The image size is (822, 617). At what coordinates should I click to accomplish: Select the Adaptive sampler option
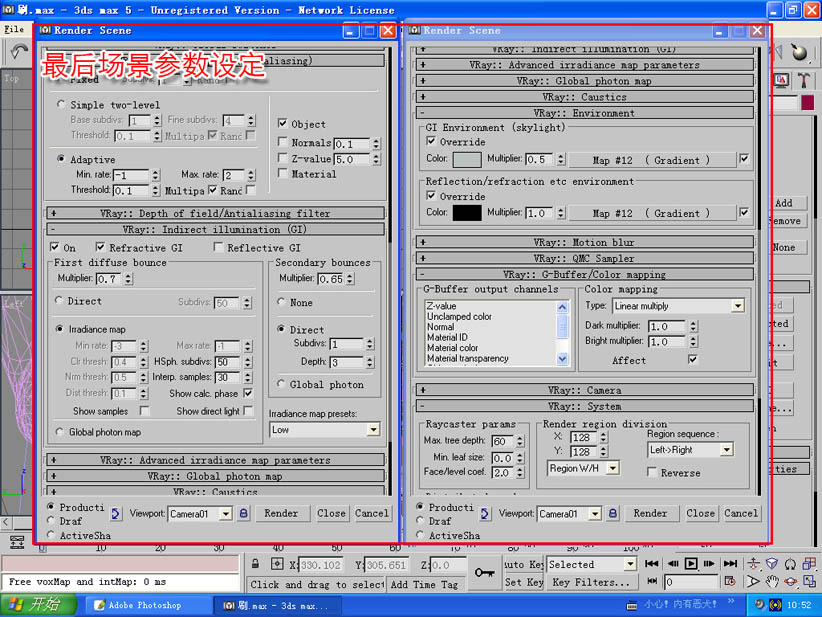pyautogui.click(x=61, y=158)
